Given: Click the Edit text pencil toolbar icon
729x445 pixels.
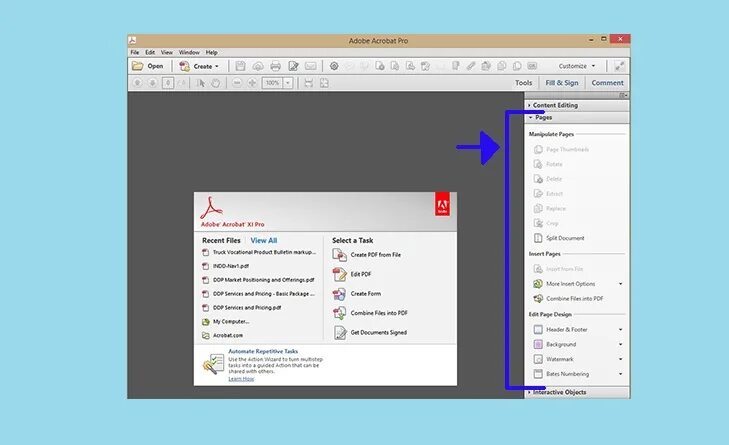Looking at the screenshot, I should pos(293,66).
